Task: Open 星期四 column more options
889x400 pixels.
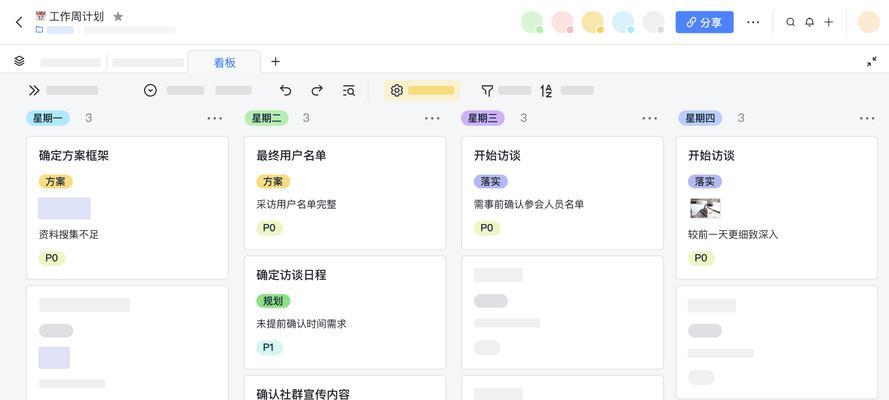Action: (x=867, y=118)
